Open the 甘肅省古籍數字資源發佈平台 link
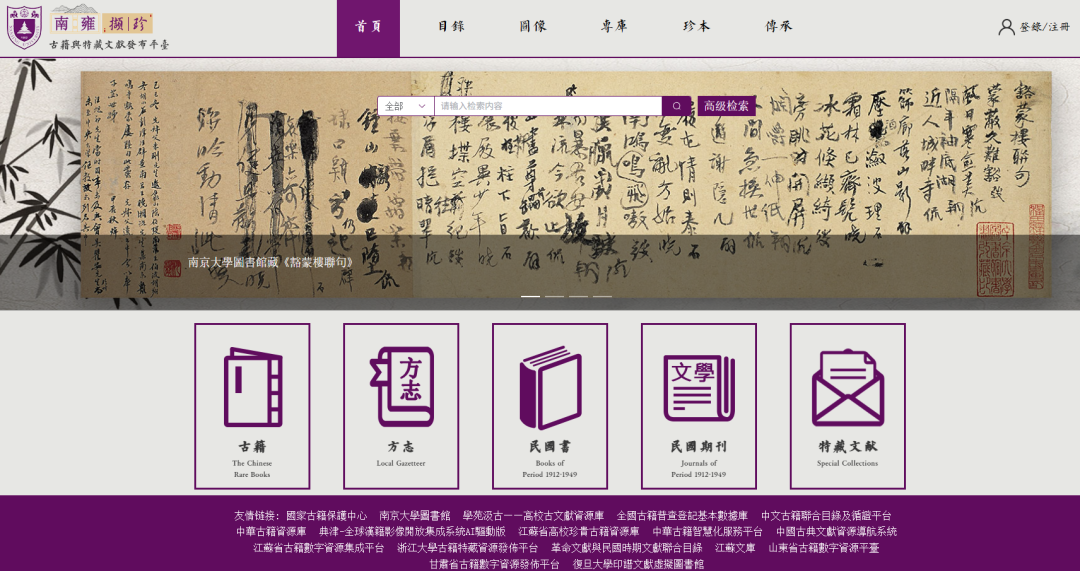The image size is (1080, 571). point(494,565)
